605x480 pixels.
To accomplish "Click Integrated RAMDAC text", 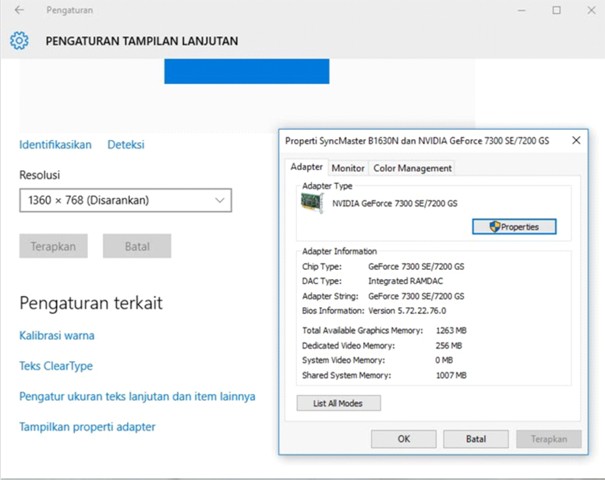I will pos(406,281).
